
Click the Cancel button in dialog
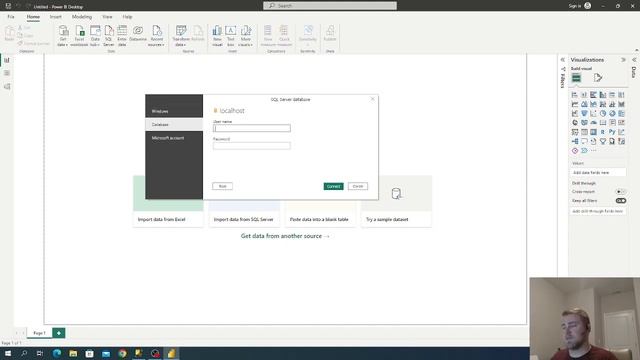[x=358, y=186]
